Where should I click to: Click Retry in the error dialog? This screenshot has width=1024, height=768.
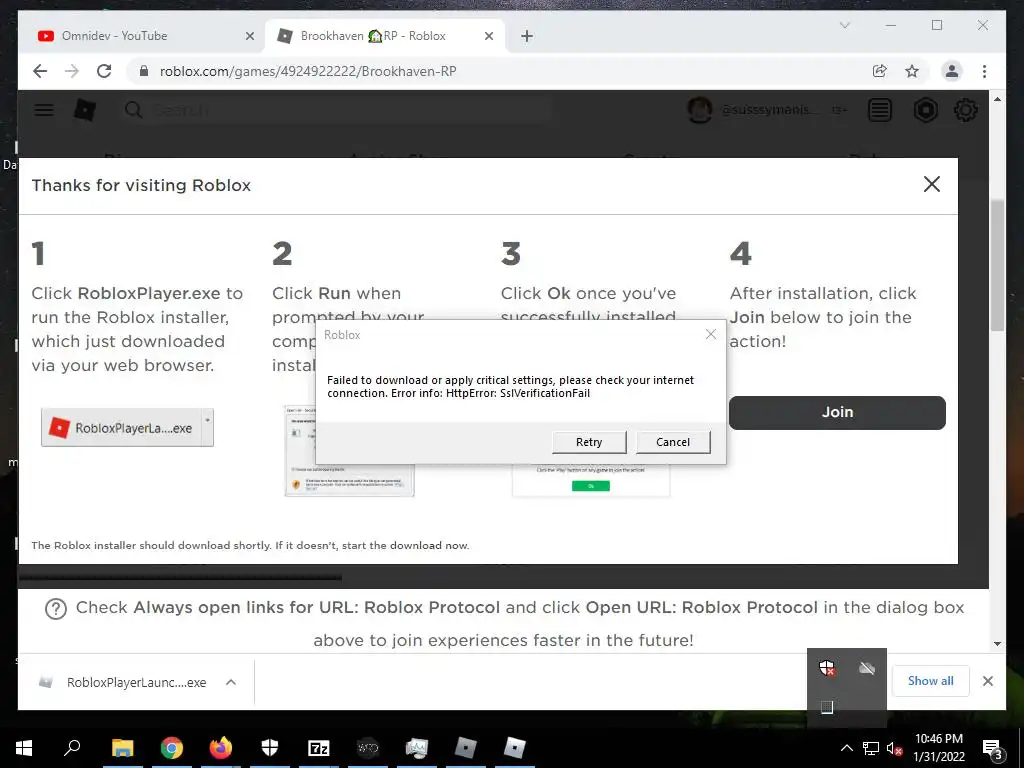tap(589, 442)
